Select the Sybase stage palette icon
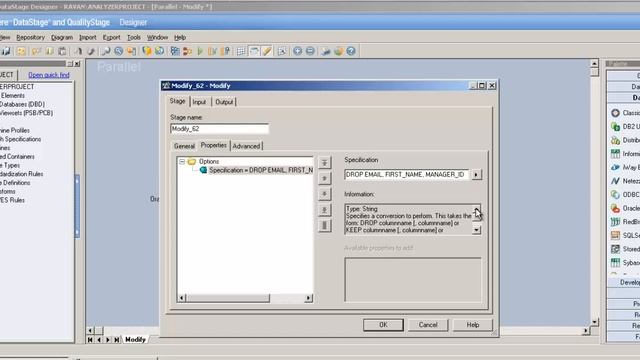This screenshot has width=640, height=360. point(616,262)
